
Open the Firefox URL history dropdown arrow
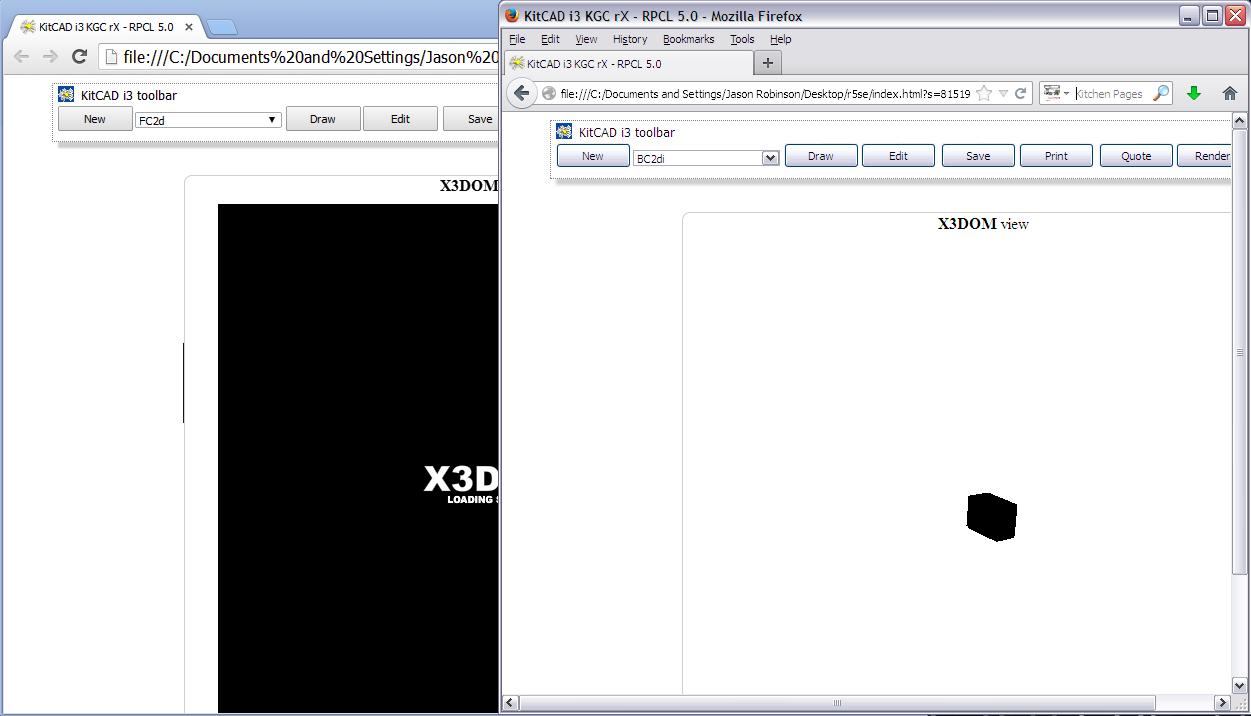coord(1003,93)
